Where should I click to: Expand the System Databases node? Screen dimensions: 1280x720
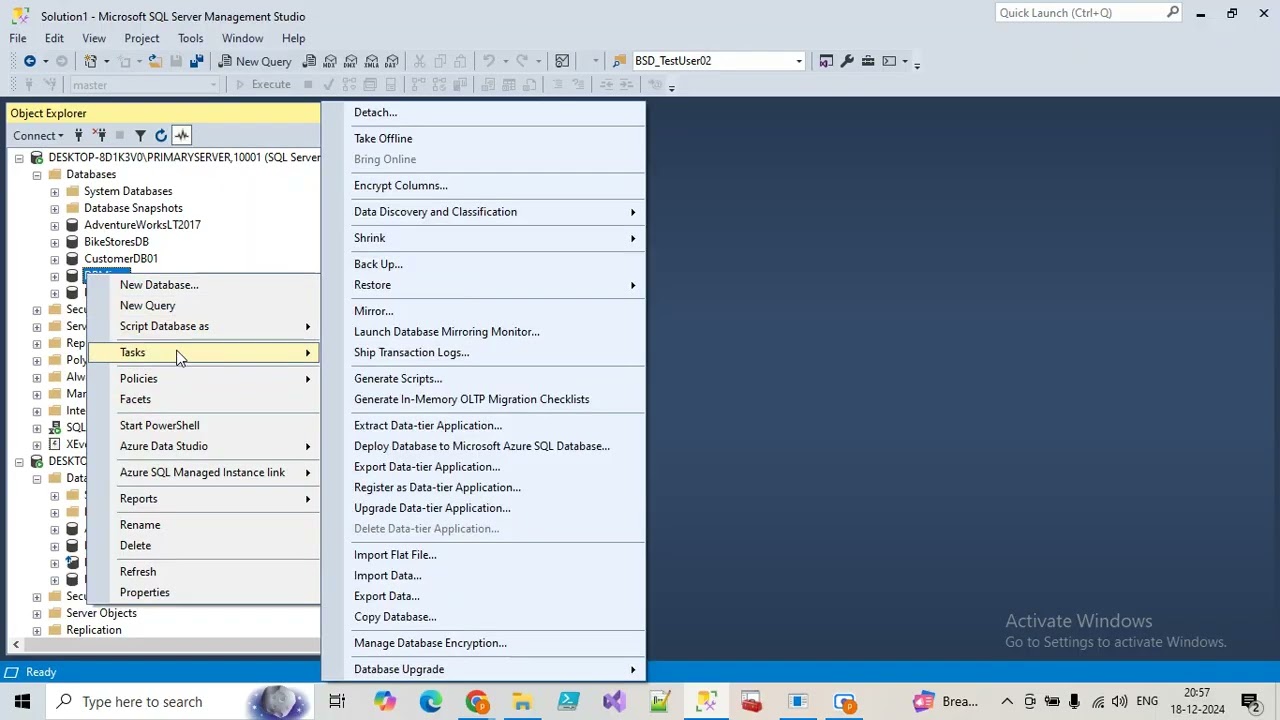point(54,191)
